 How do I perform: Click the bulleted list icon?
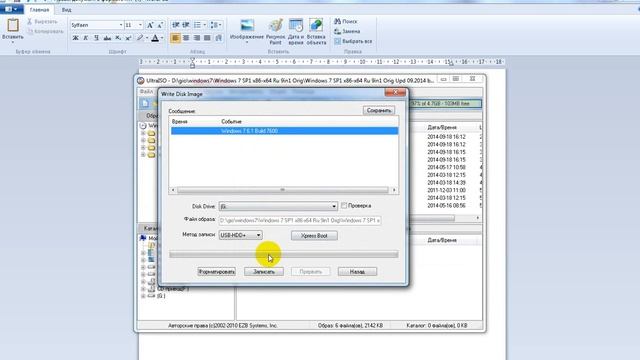click(x=198, y=25)
